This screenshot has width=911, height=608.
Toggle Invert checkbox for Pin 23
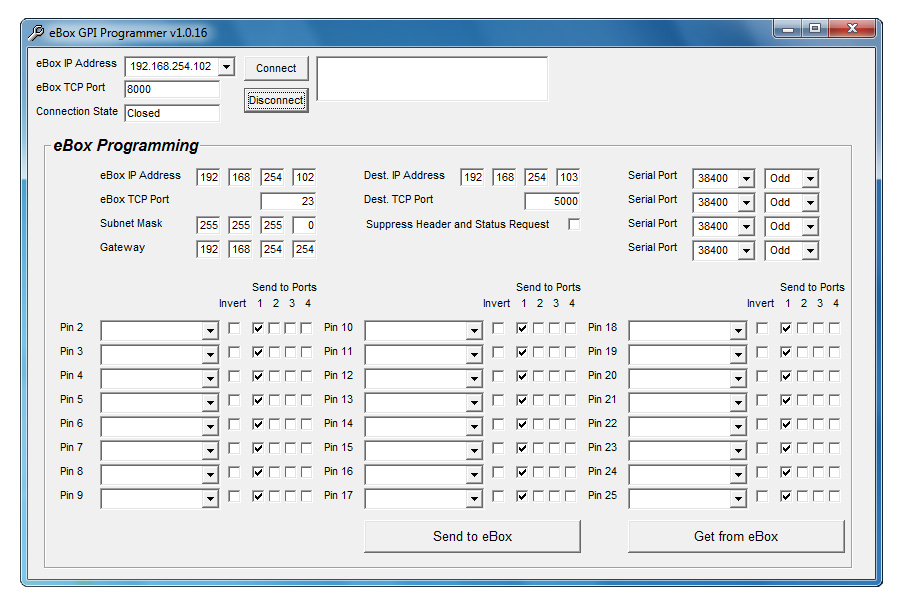[x=762, y=448]
